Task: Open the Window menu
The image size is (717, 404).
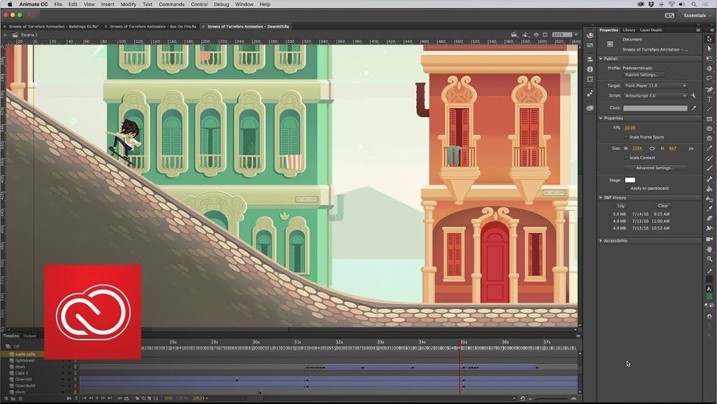Action: pos(244,4)
